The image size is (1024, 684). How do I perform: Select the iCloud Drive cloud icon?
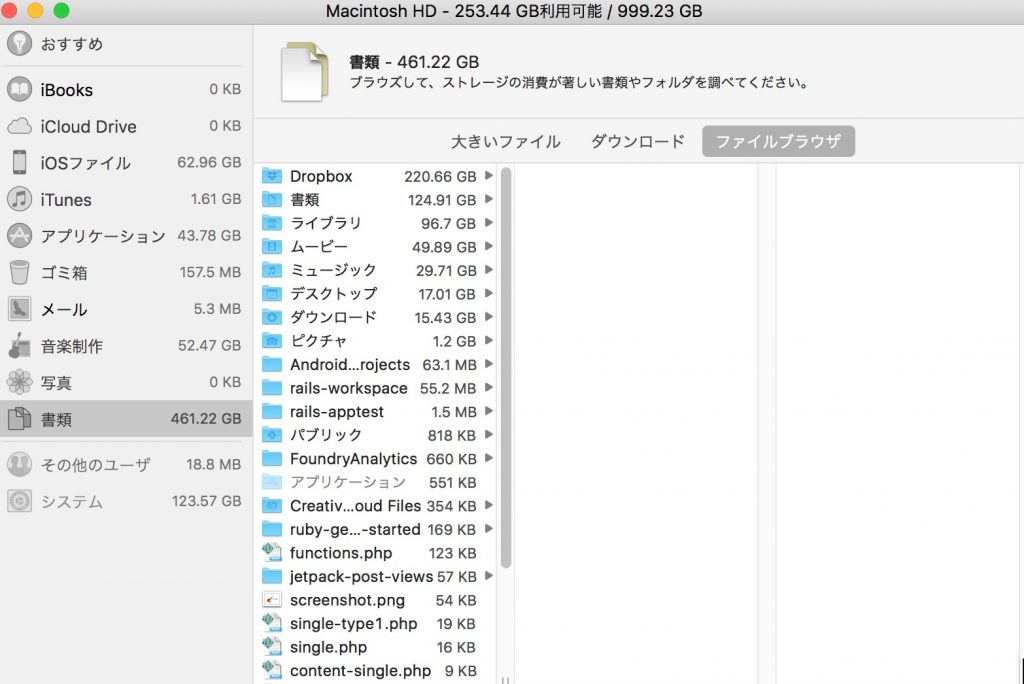pos(20,127)
